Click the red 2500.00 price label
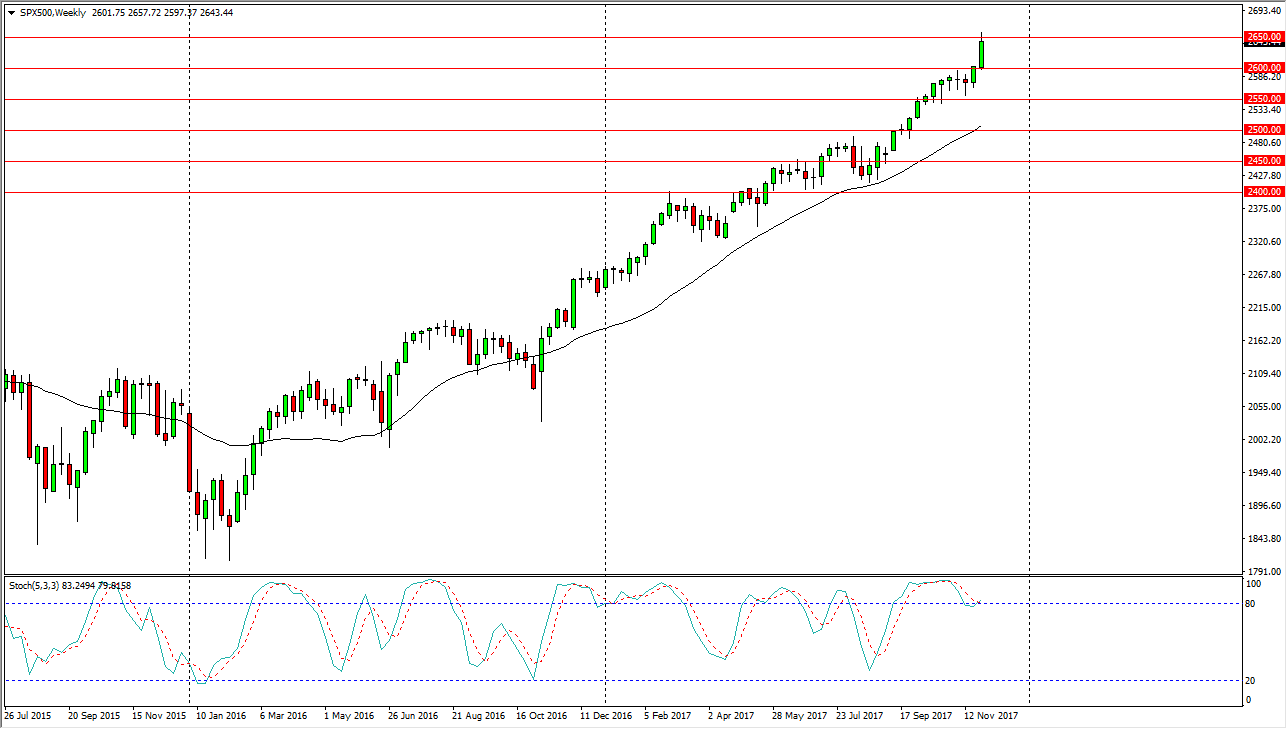This screenshot has height=729, width=1287. coord(1264,130)
